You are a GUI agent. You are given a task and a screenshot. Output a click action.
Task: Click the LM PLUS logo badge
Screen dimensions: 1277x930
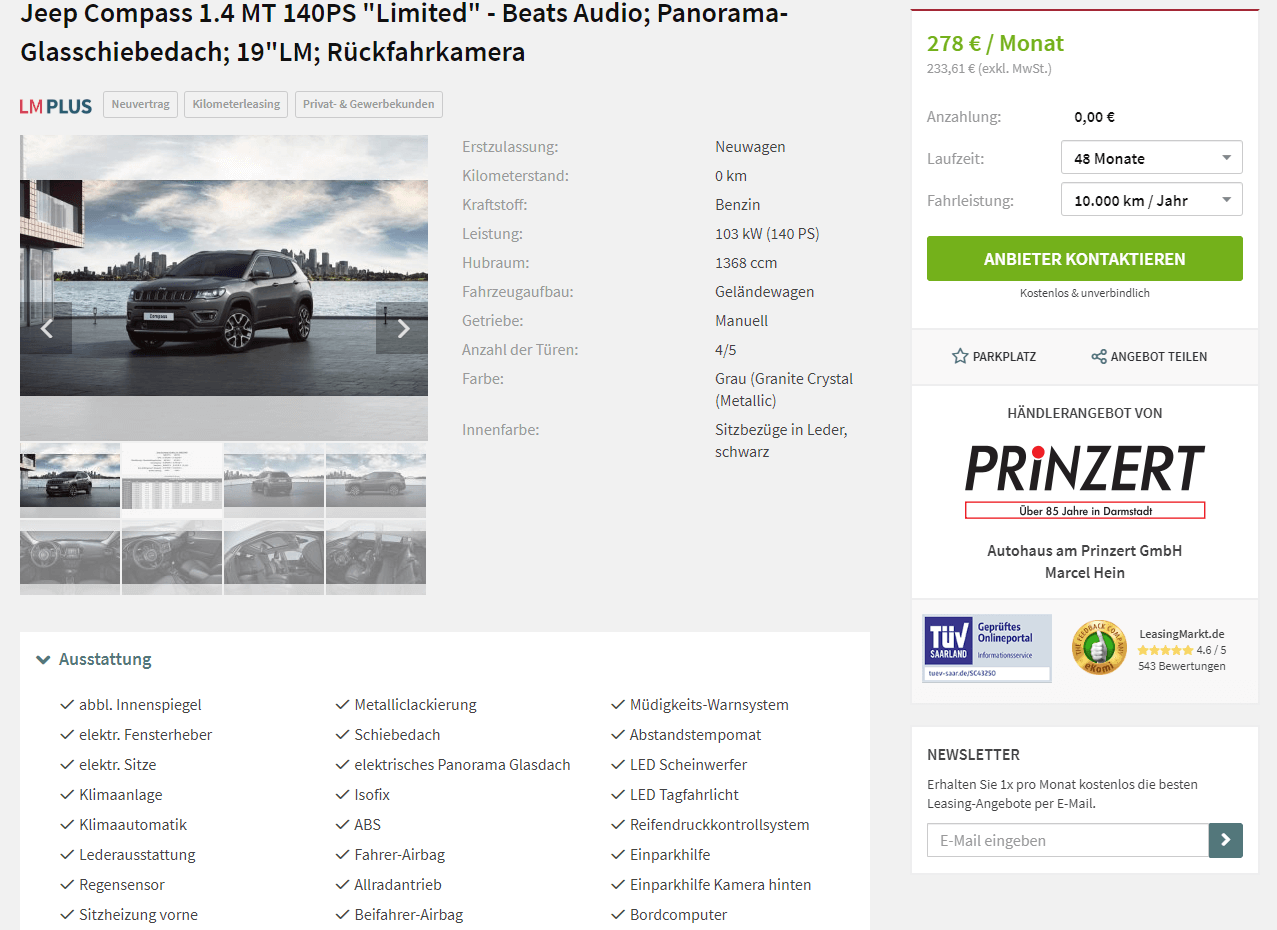pyautogui.click(x=56, y=105)
